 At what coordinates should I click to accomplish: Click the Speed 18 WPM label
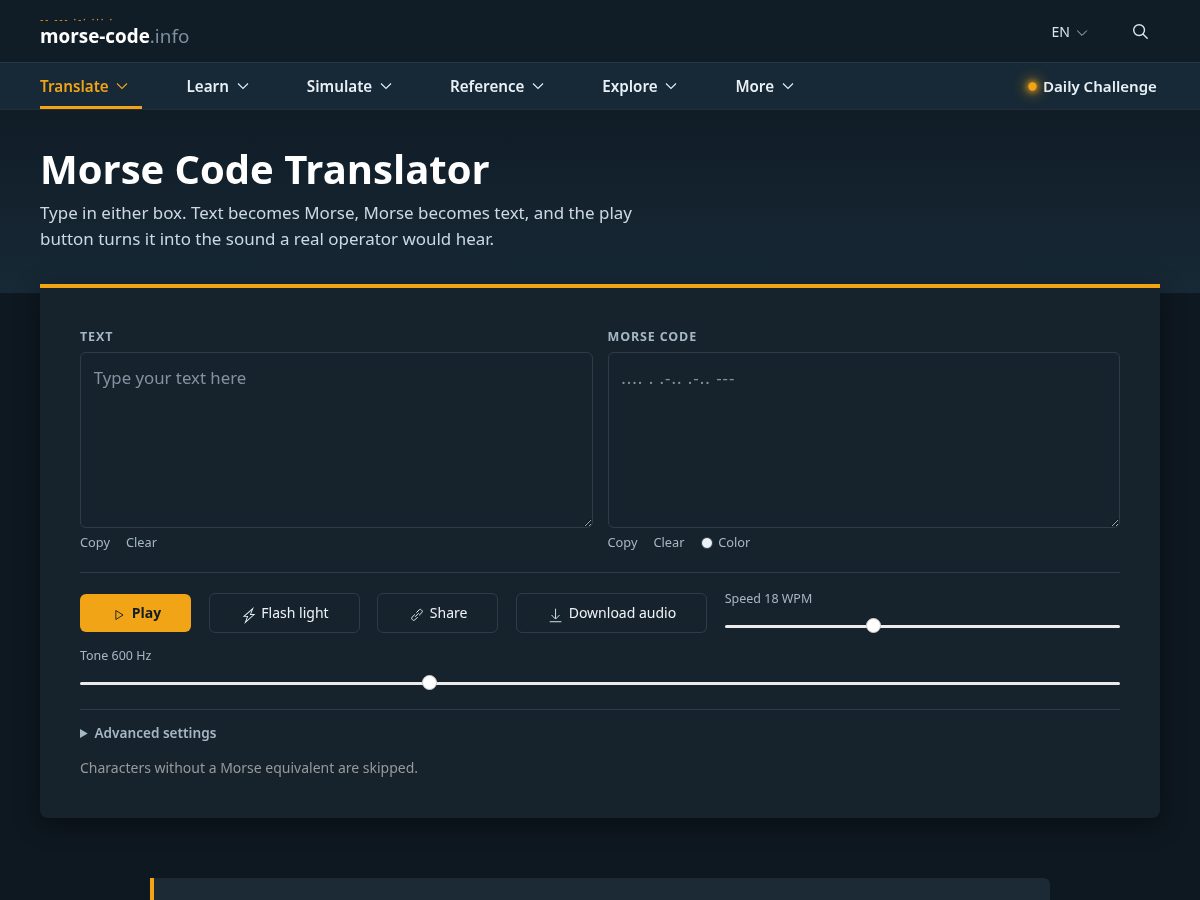[768, 599]
